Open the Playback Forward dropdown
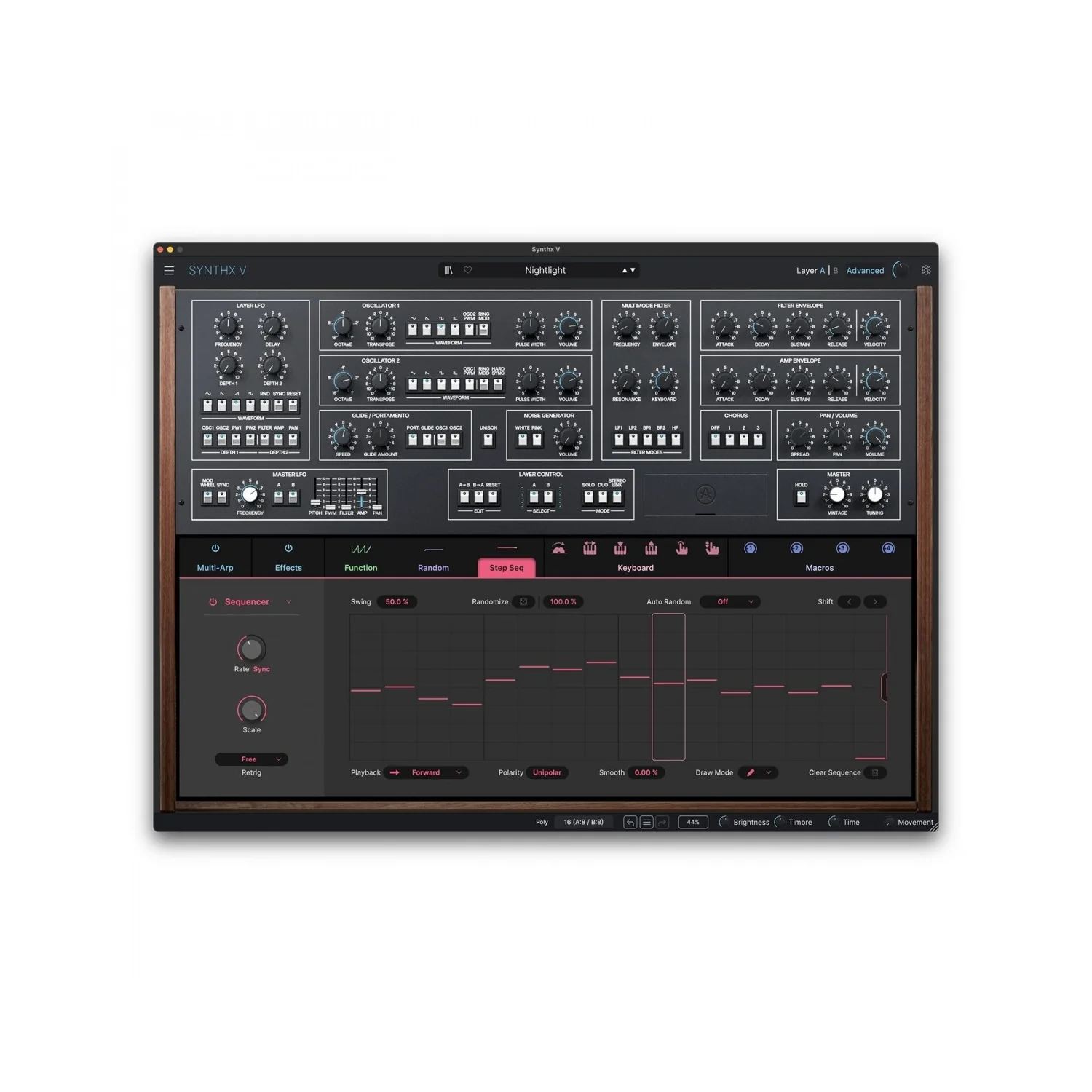1092x1092 pixels. click(x=427, y=773)
